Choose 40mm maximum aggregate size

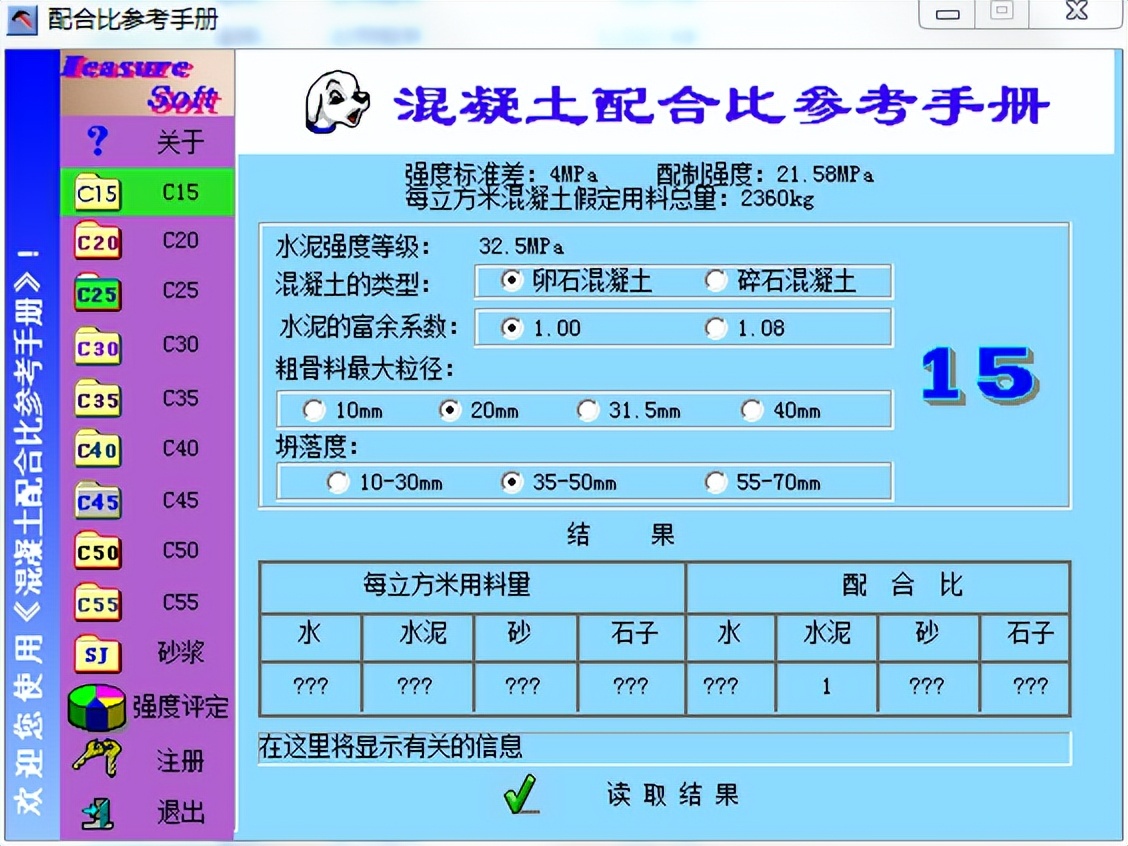coord(752,409)
